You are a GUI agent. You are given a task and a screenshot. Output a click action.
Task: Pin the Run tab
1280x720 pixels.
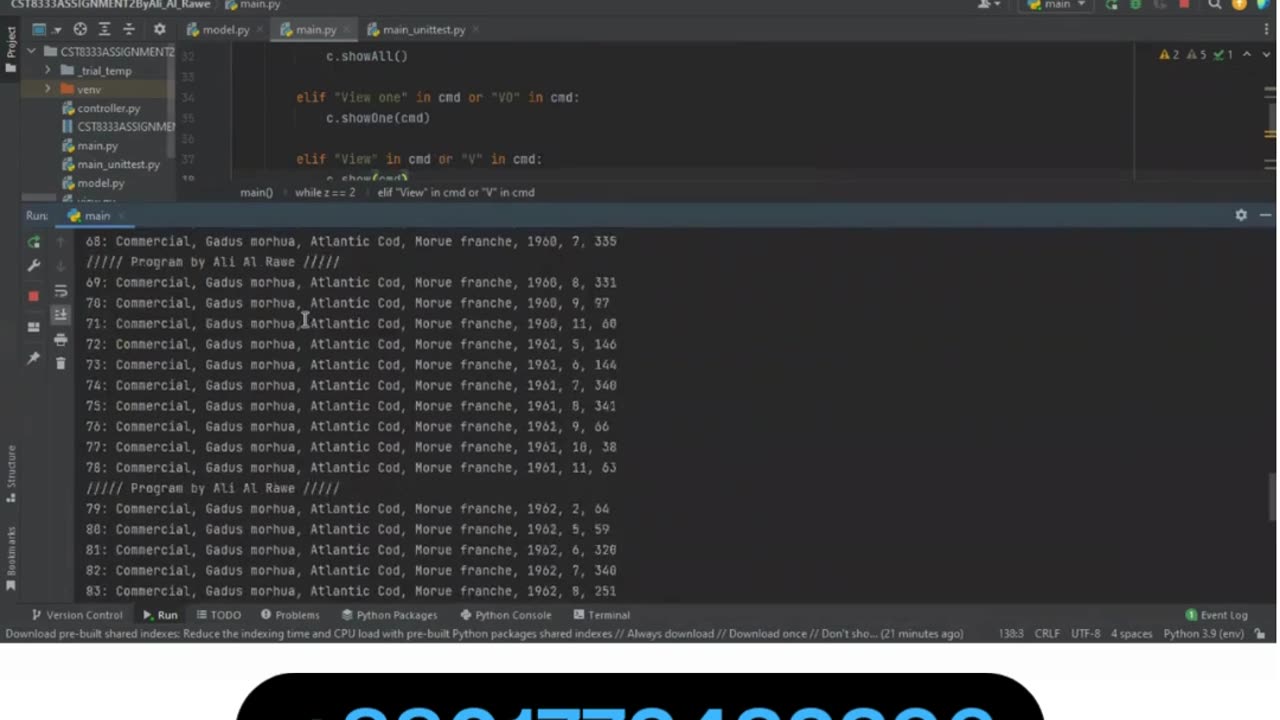(34, 358)
